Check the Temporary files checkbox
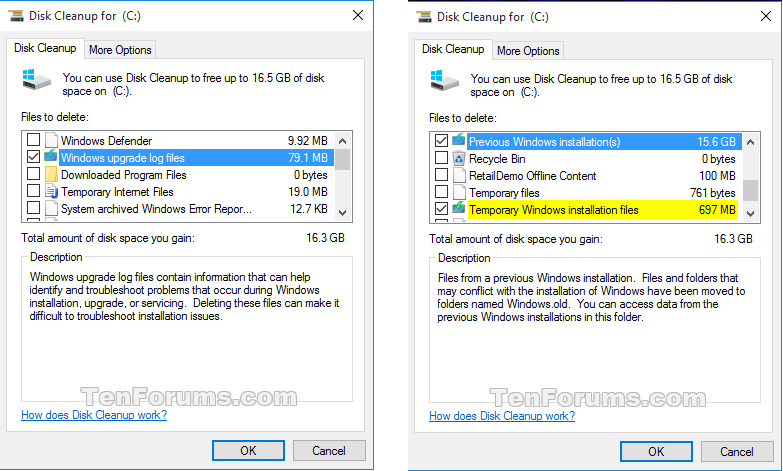 441,191
